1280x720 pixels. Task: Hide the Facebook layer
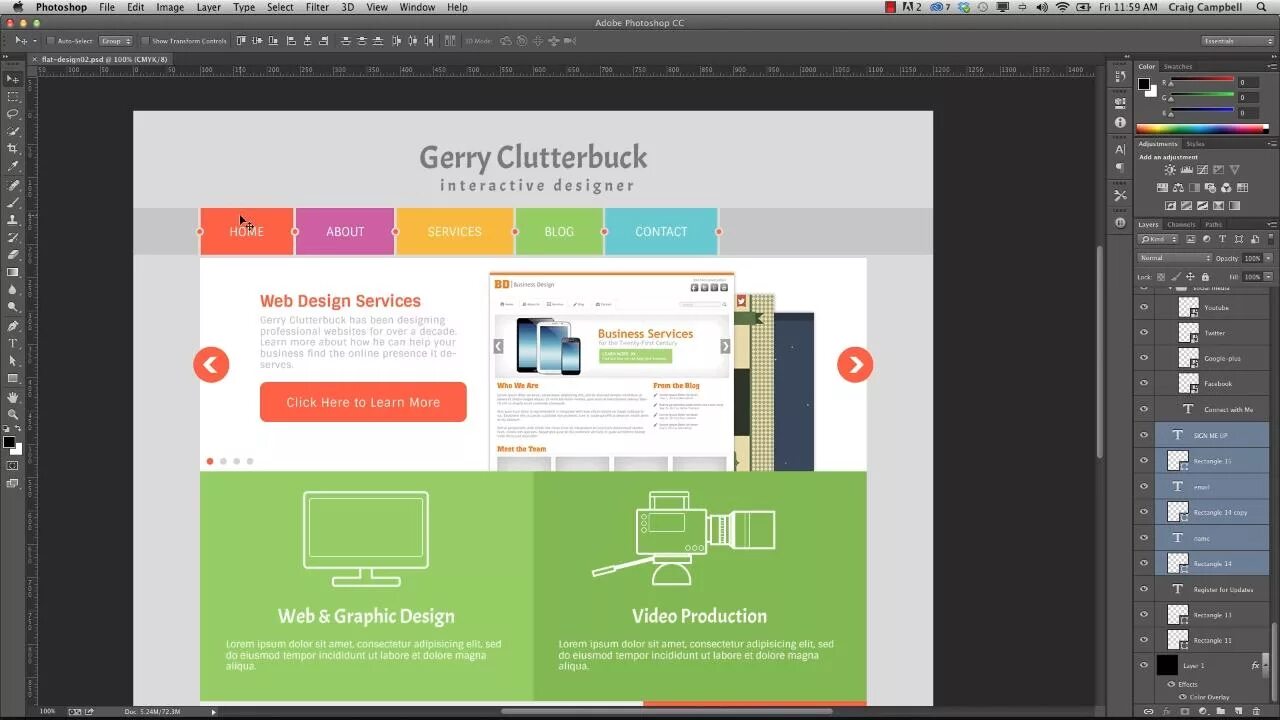1144,384
